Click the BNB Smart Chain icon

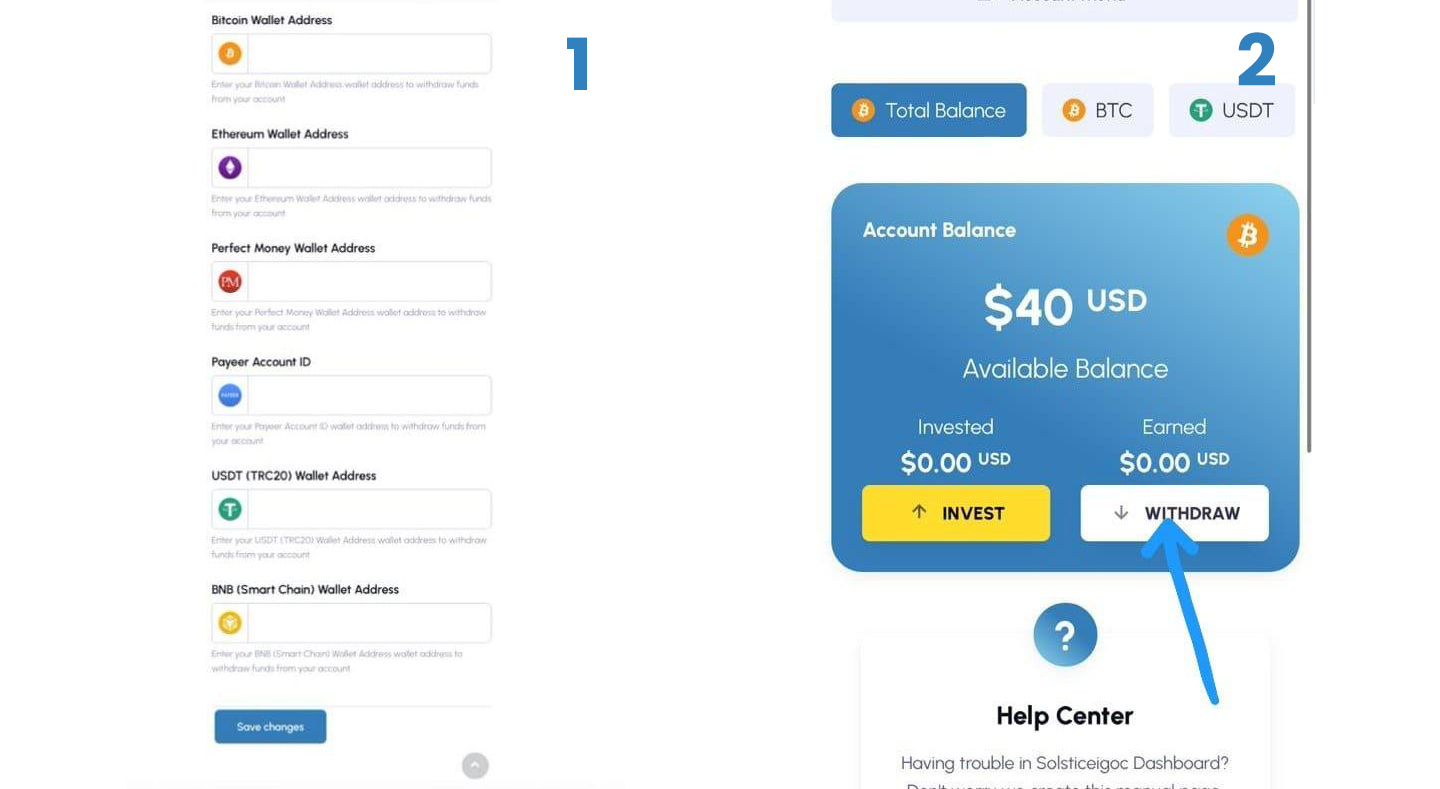point(230,624)
